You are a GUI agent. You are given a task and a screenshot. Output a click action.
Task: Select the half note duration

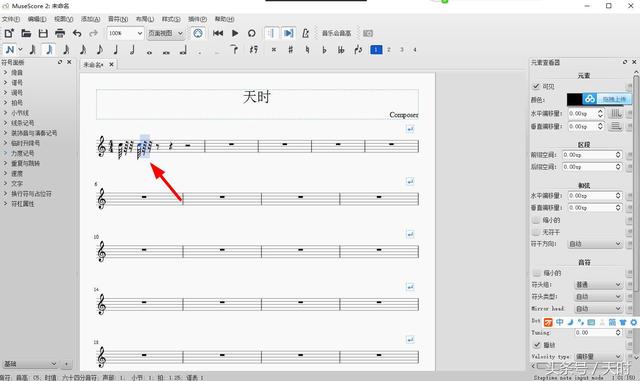tap(133, 50)
